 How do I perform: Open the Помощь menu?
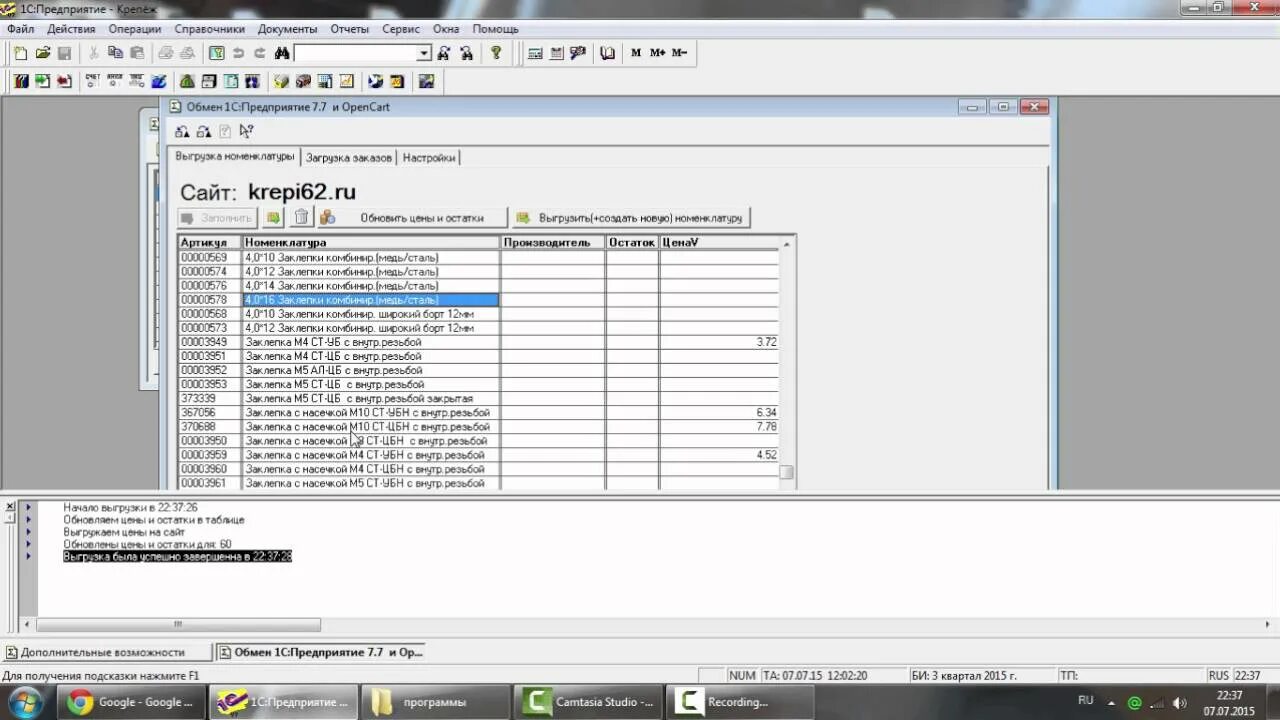tap(495, 29)
